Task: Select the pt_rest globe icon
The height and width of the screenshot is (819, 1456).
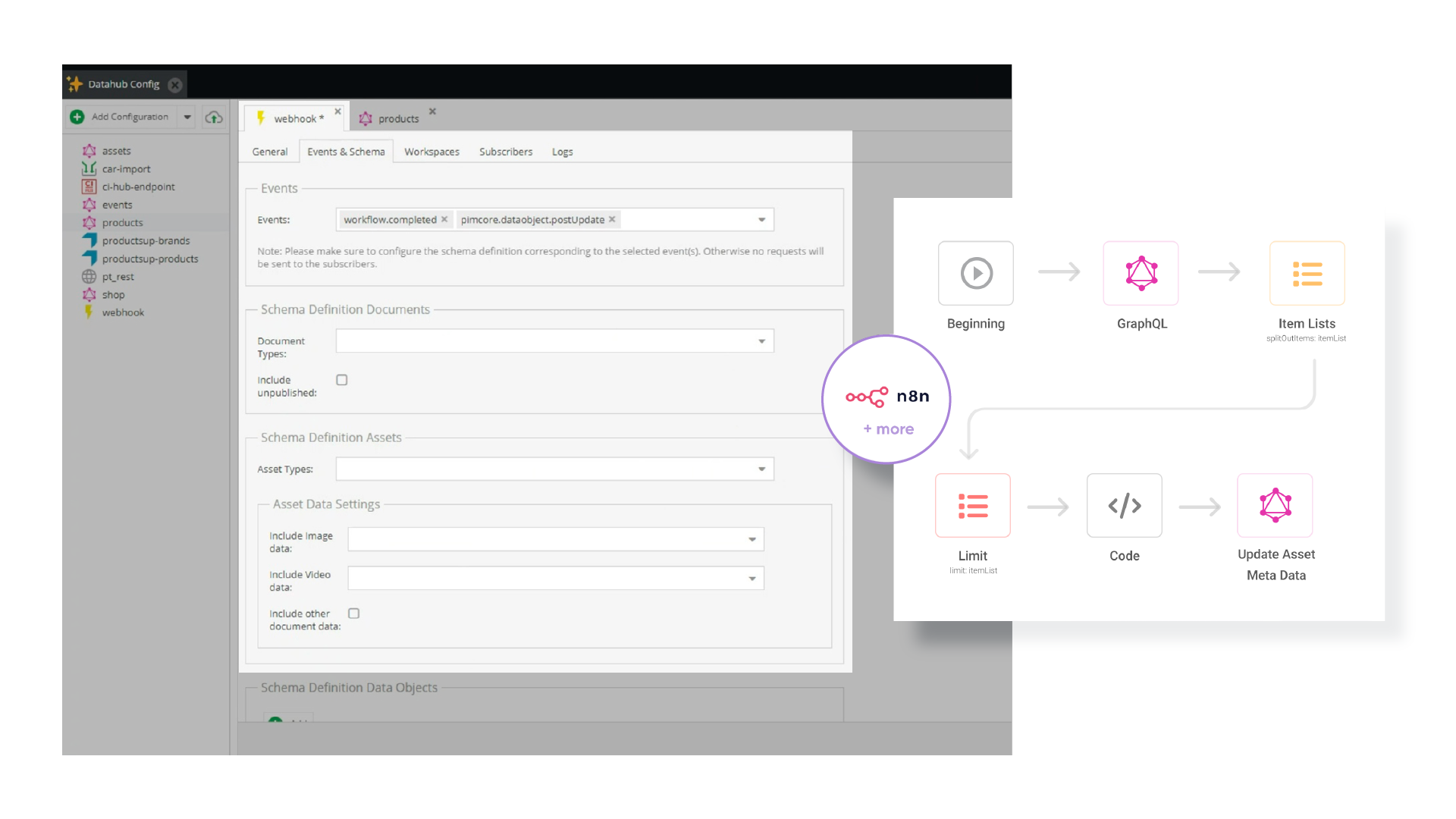Action: coord(89,277)
